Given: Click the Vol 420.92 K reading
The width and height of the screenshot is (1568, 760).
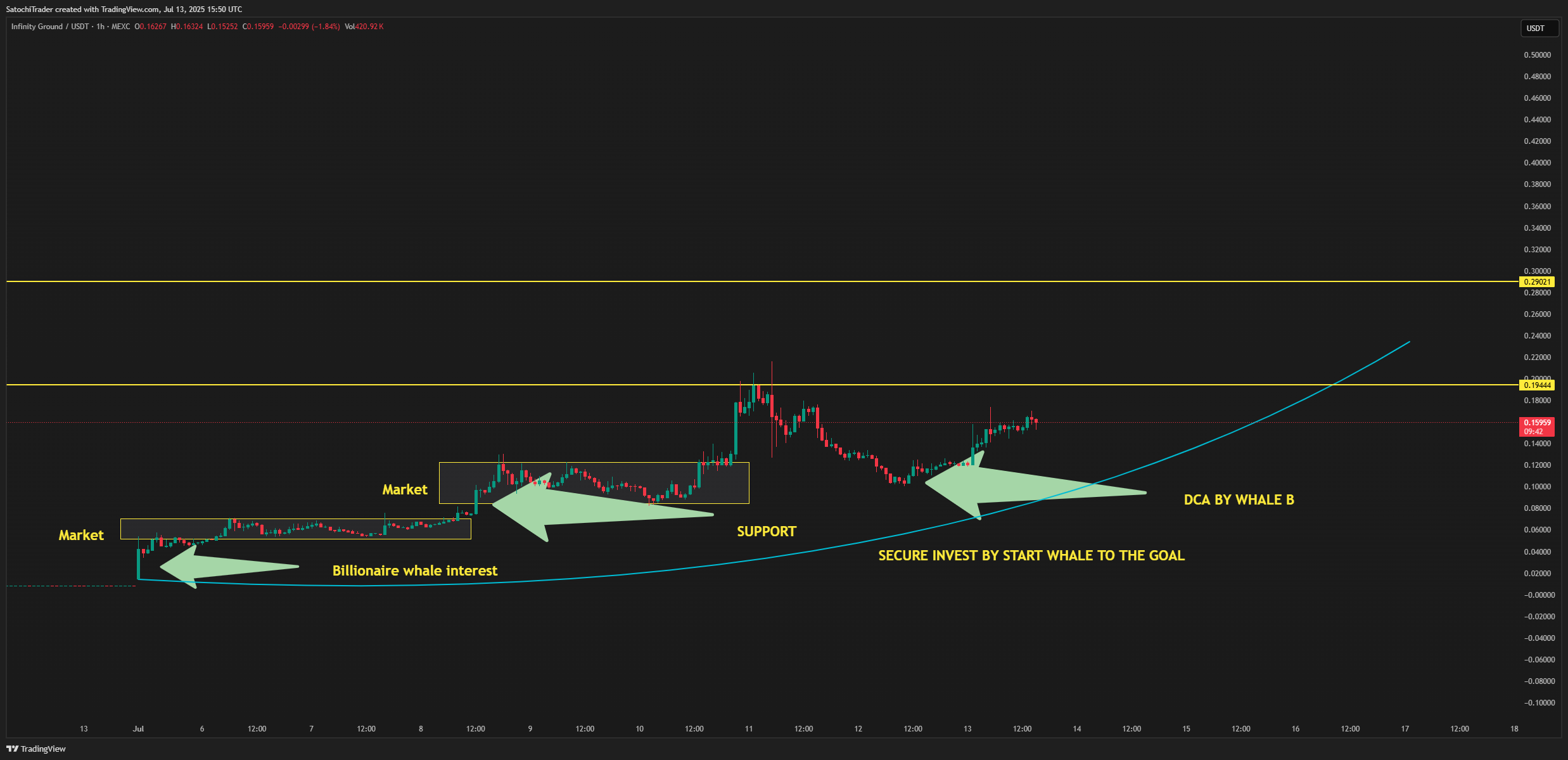Looking at the screenshot, I should click(364, 27).
